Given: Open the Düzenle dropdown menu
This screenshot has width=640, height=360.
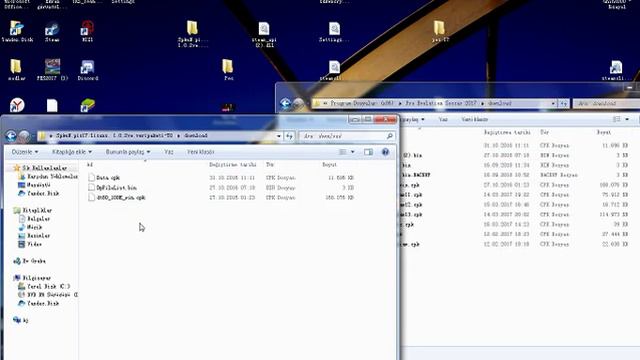Looking at the screenshot, I should click(24, 152).
